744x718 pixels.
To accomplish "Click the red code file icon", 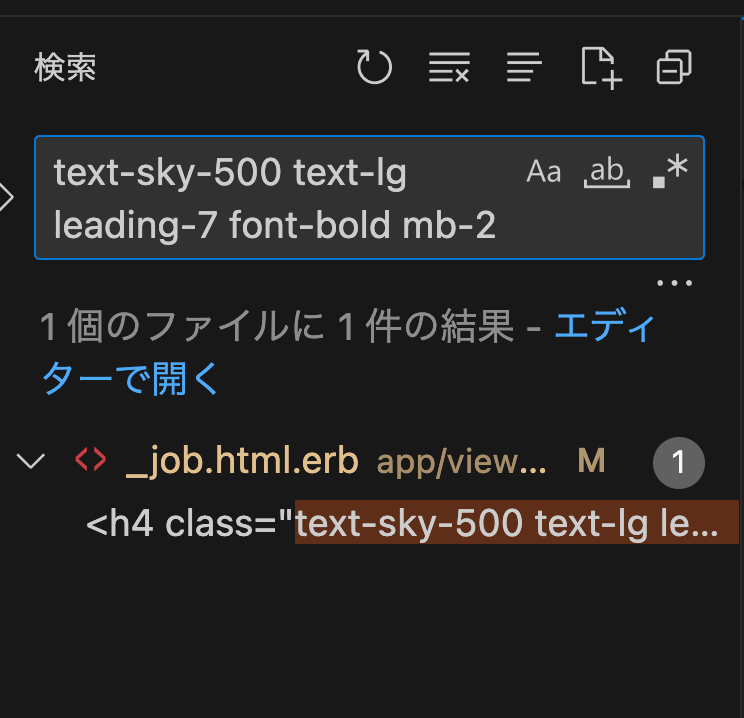I will point(91,460).
